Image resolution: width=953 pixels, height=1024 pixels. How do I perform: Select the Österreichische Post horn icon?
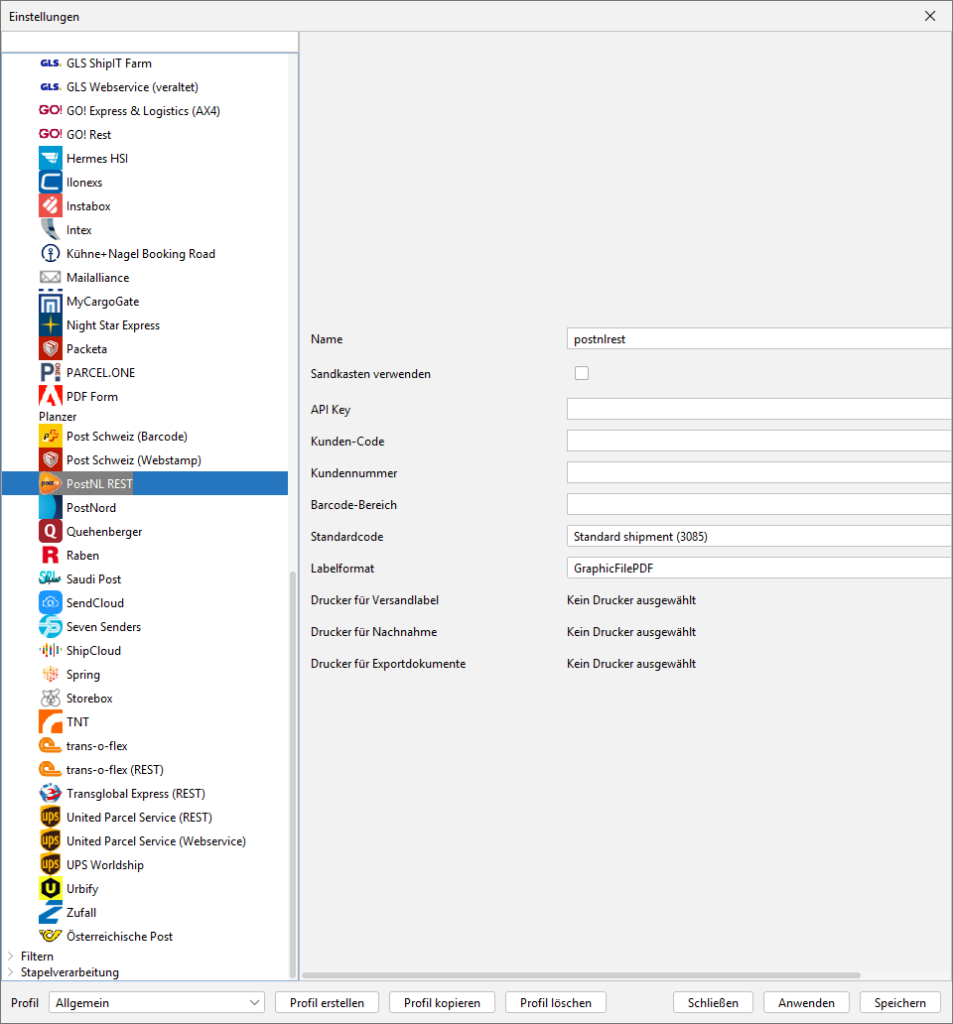(50, 936)
